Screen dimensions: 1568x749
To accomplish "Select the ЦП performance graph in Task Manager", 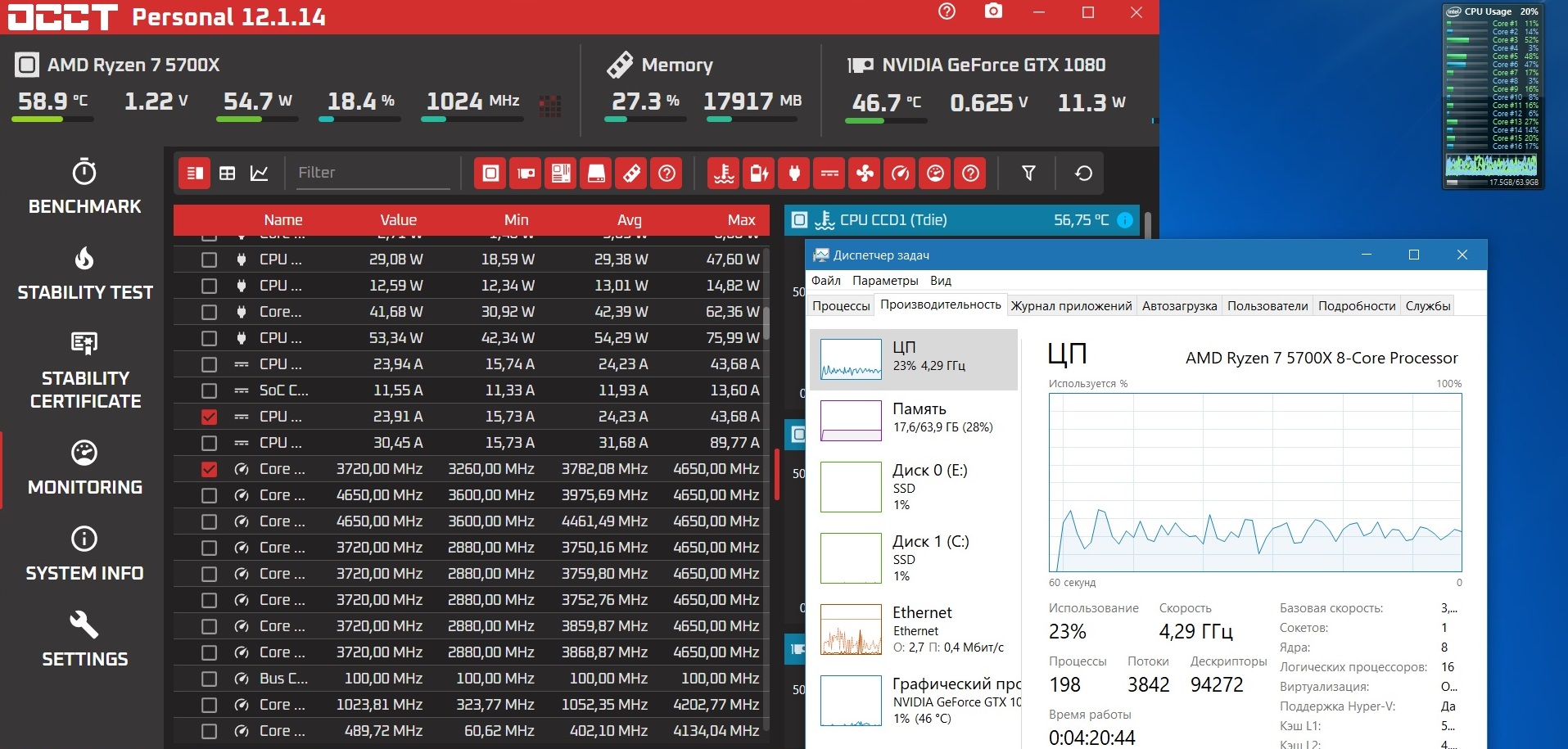I will pos(914,359).
